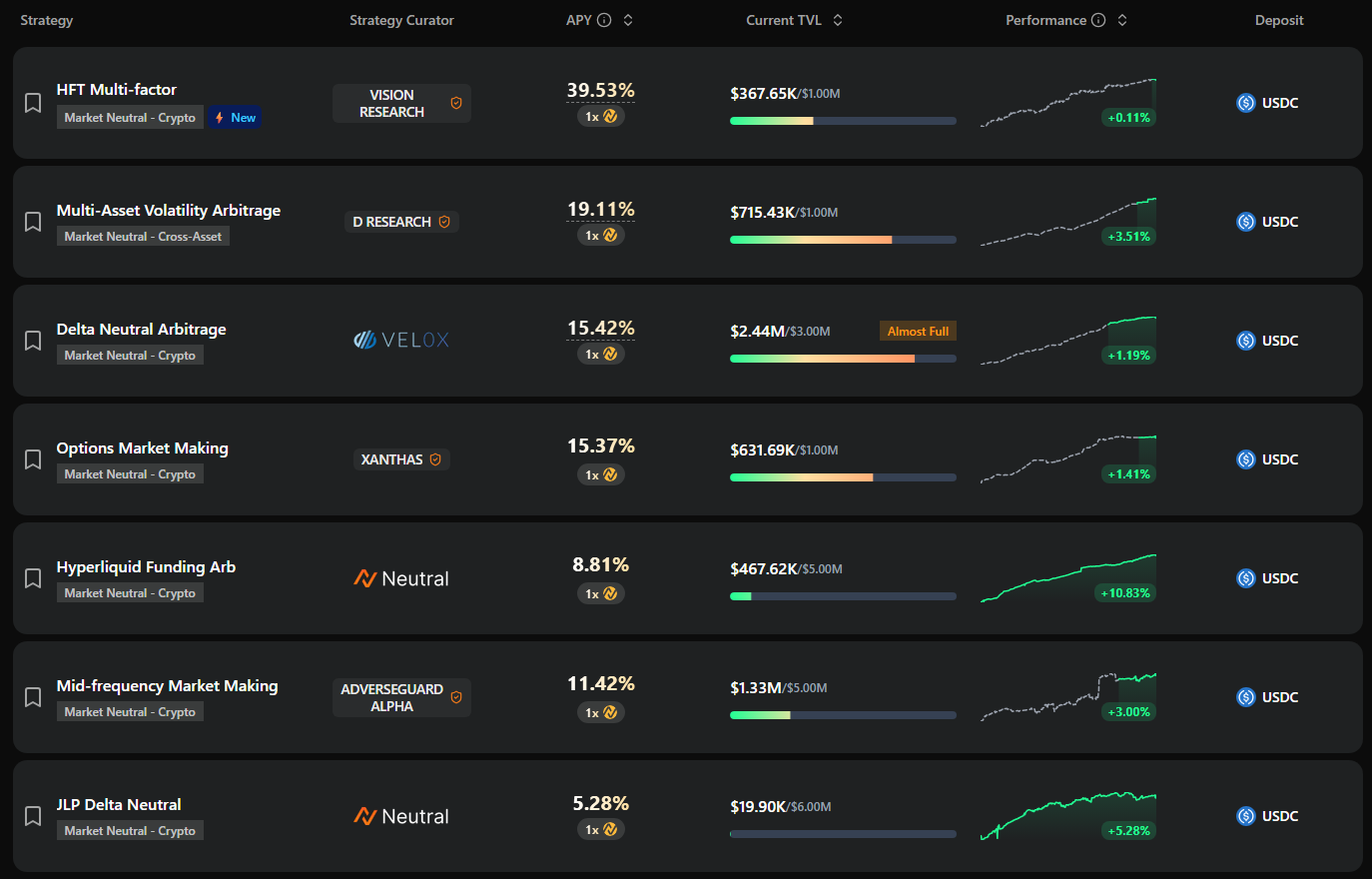Click Neutral logo for Hyperliquid Funding Arb
Image resolution: width=1372 pixels, height=879 pixels.
coord(401,578)
